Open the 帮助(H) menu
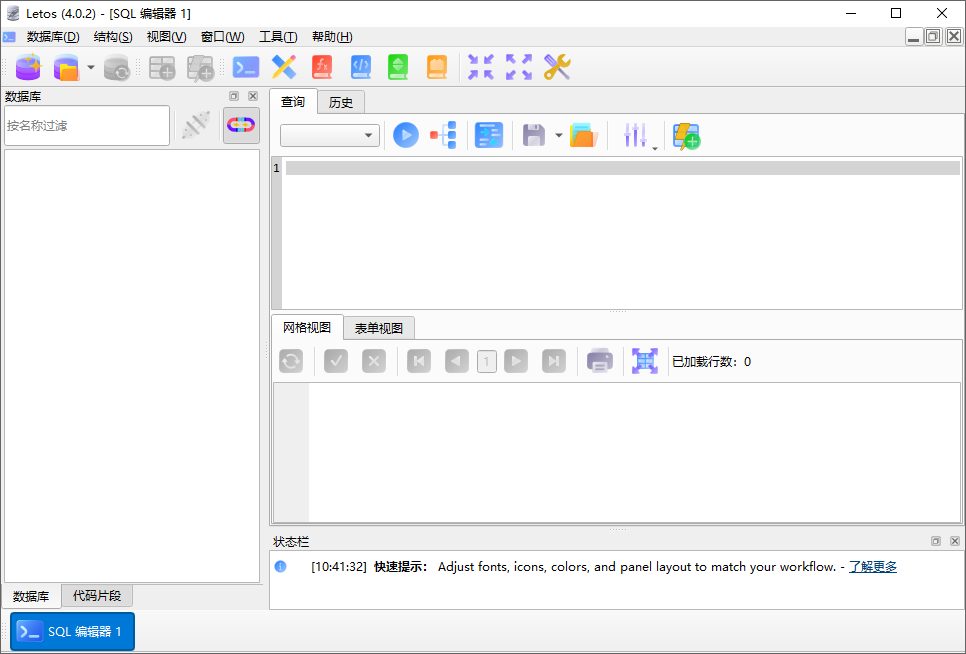 (332, 37)
